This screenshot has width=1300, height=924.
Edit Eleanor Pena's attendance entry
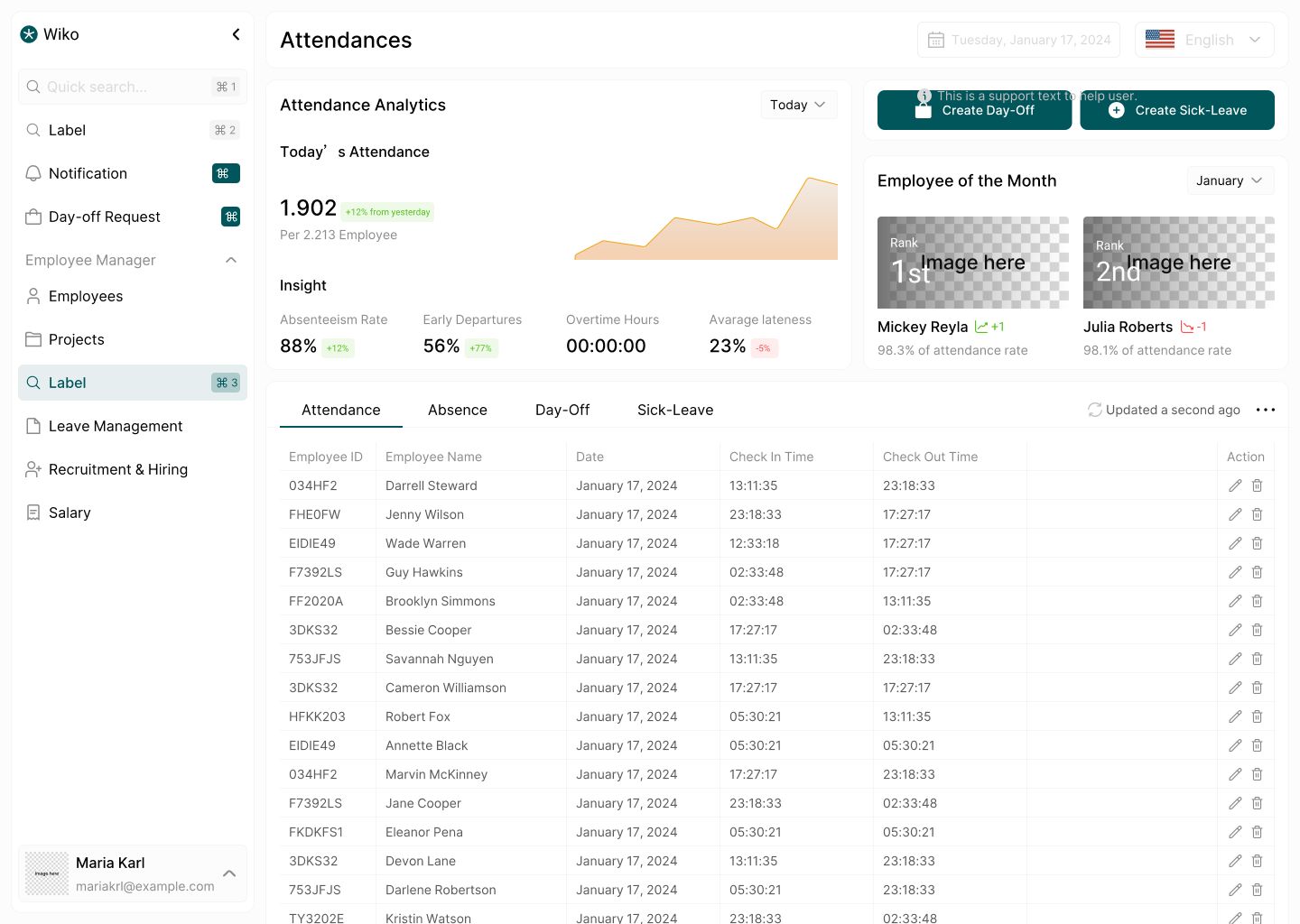coord(1235,832)
